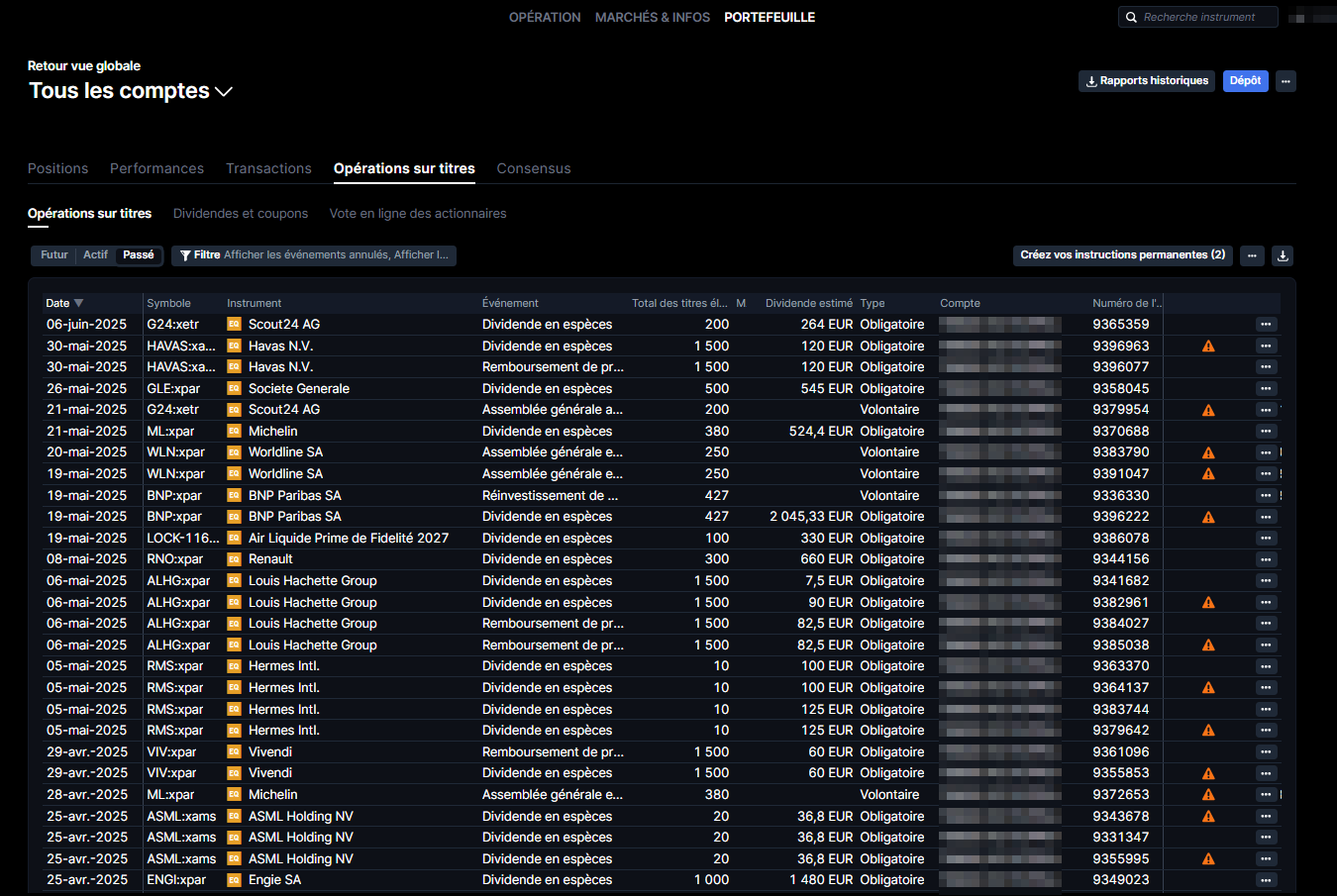Open row menu for Societe Generale 9358045

click(x=1266, y=389)
